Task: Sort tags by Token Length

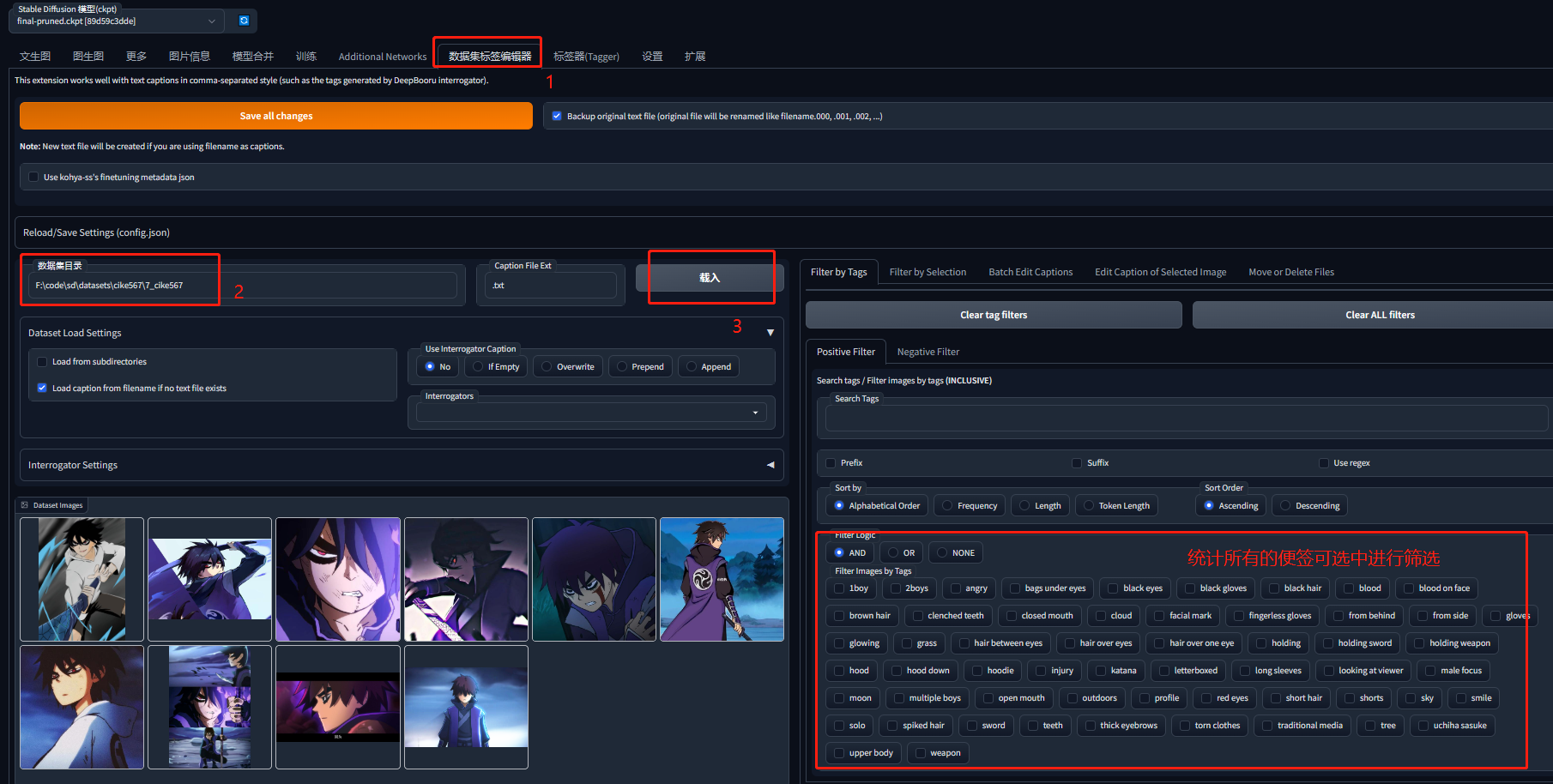Action: point(1115,505)
